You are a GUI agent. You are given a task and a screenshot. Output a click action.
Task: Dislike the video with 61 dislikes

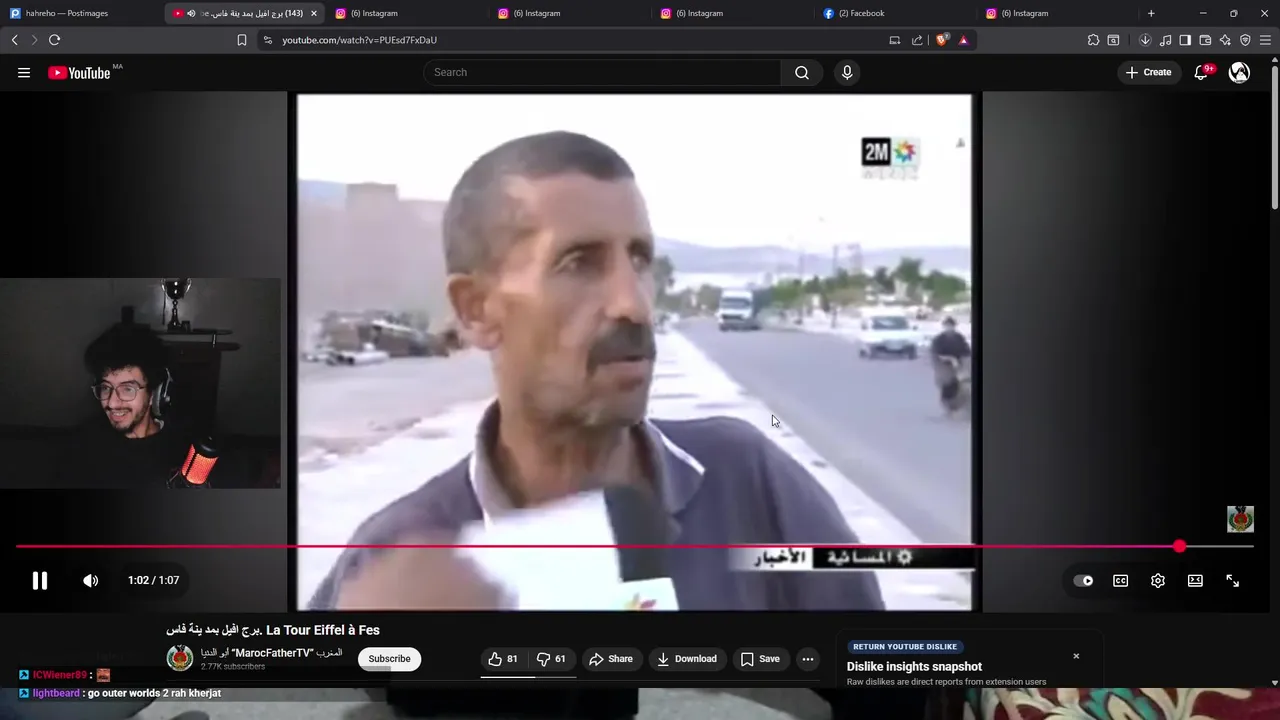point(552,659)
